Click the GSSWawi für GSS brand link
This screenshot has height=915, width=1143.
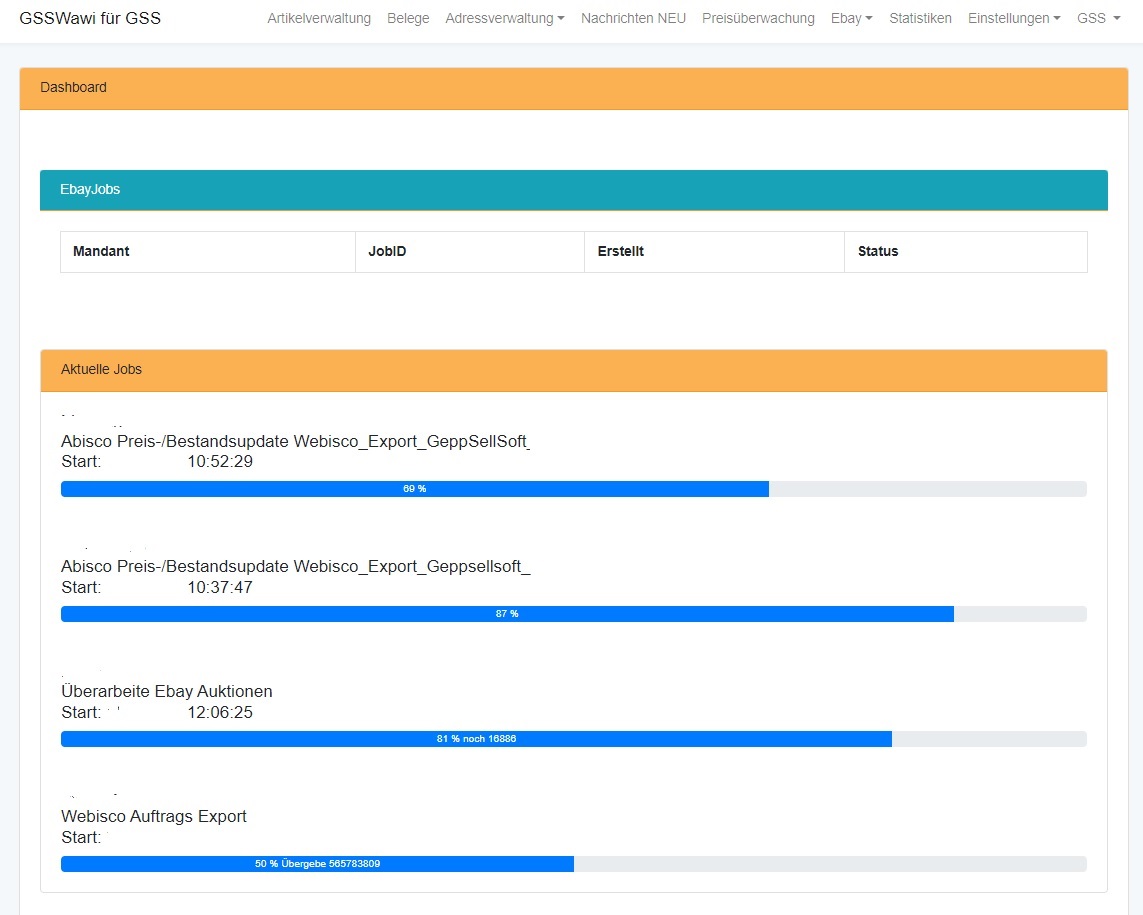point(90,18)
